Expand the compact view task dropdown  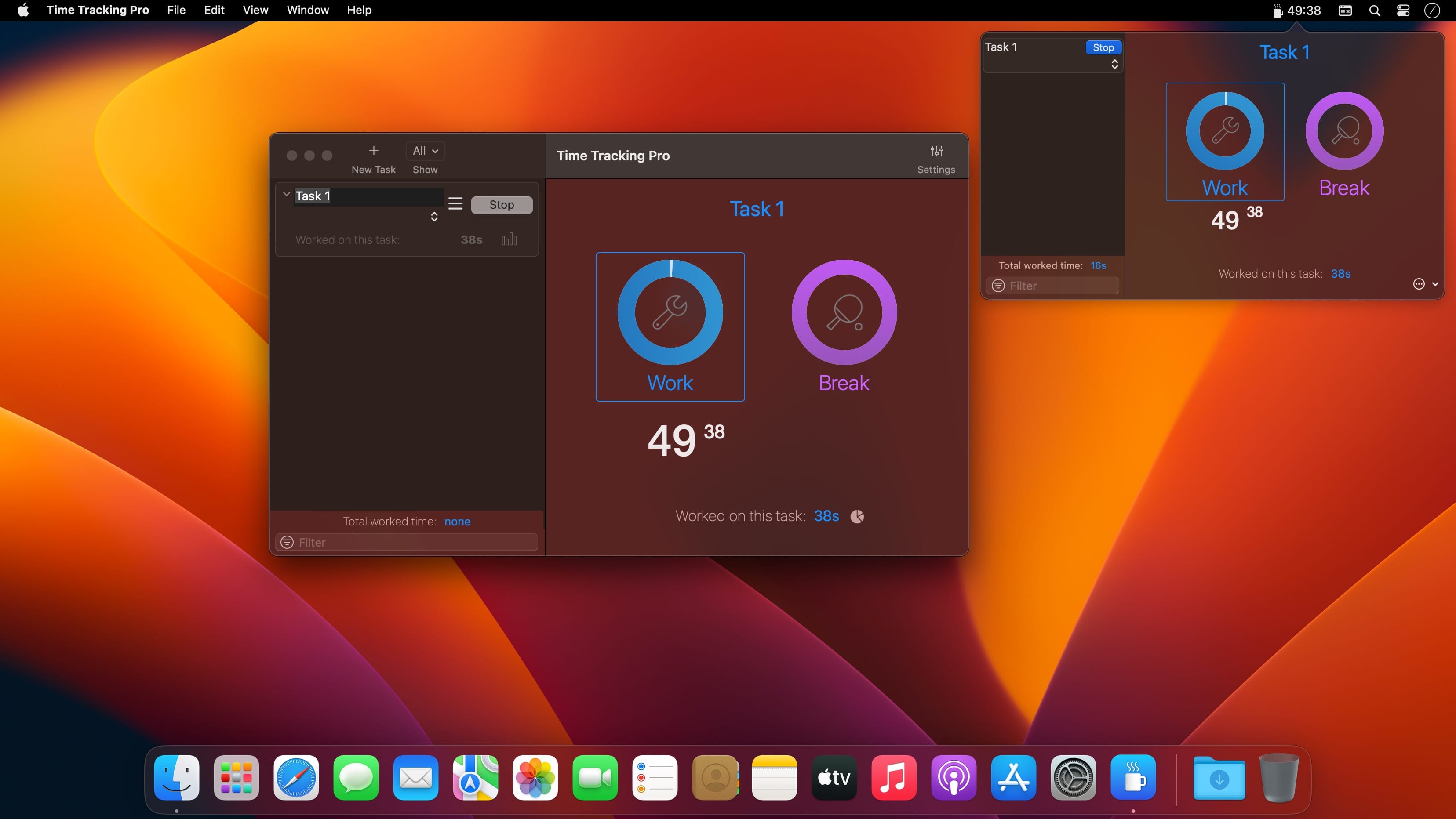click(x=1114, y=64)
